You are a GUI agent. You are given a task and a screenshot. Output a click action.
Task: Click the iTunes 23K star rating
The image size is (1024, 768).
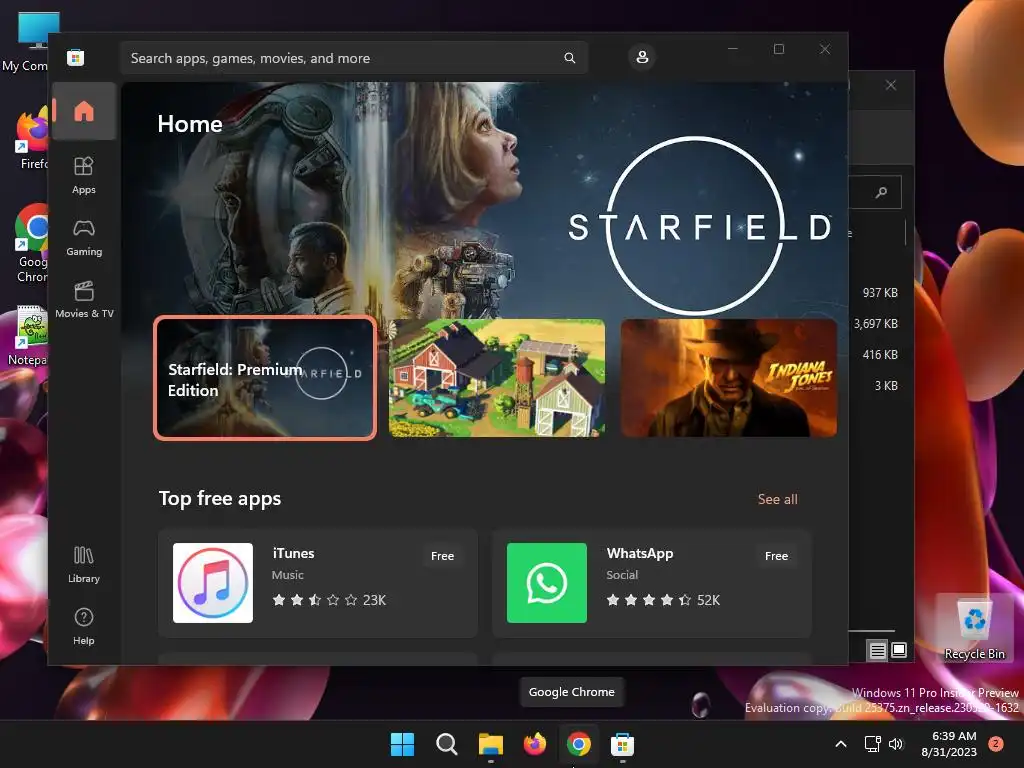pos(328,600)
